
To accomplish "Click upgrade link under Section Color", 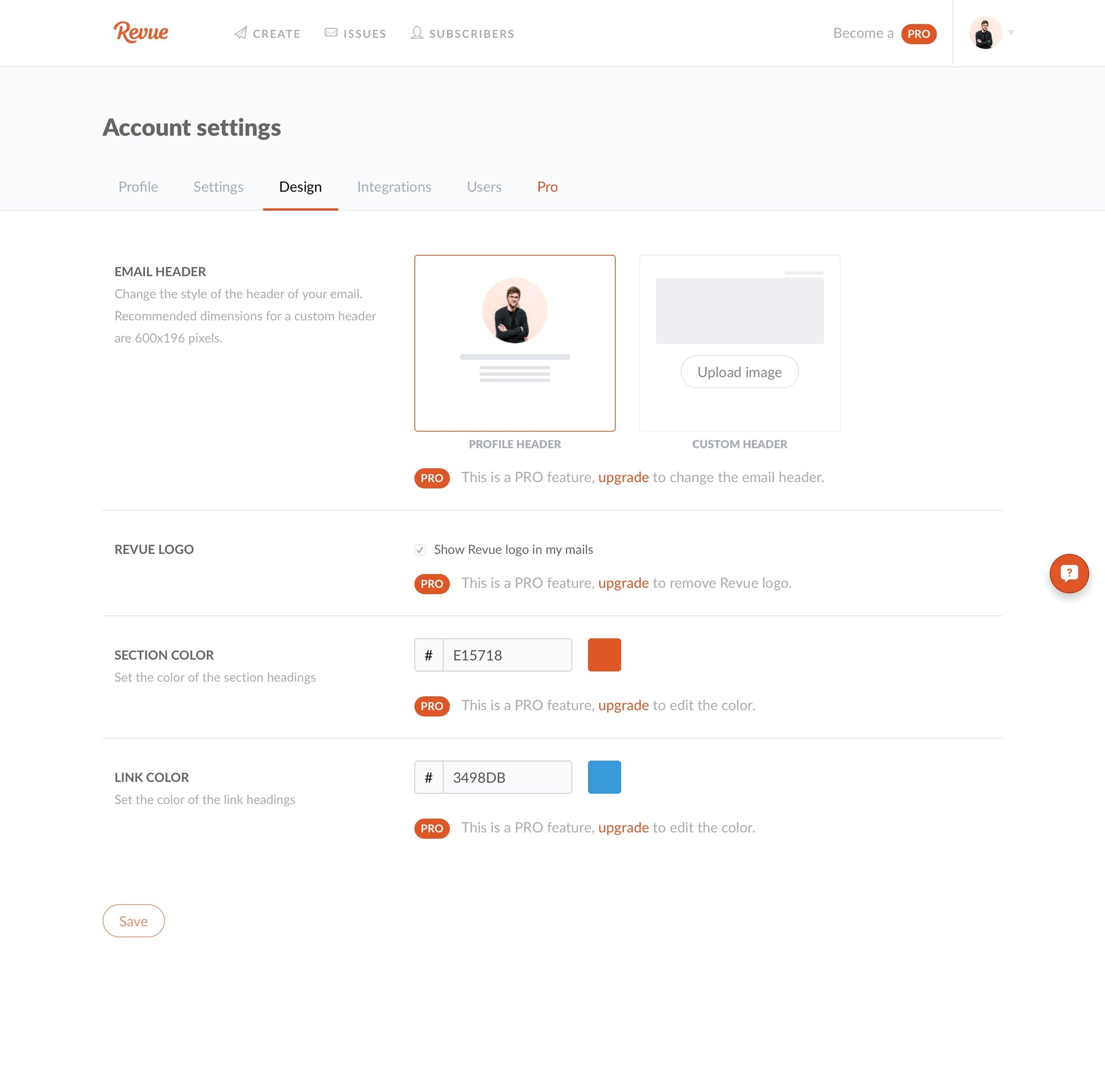I will point(623,705).
